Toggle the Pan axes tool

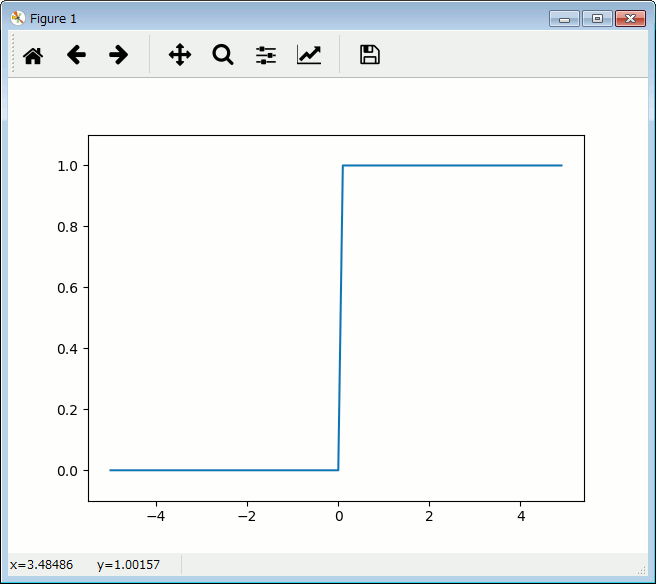click(x=179, y=55)
